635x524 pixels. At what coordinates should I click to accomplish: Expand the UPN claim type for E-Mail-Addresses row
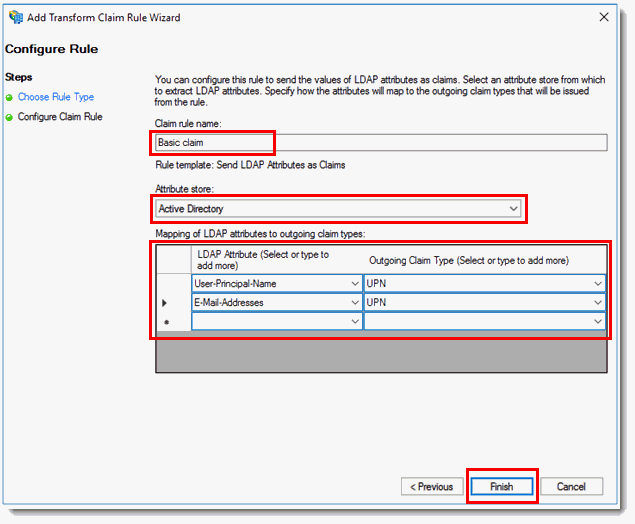coord(598,302)
